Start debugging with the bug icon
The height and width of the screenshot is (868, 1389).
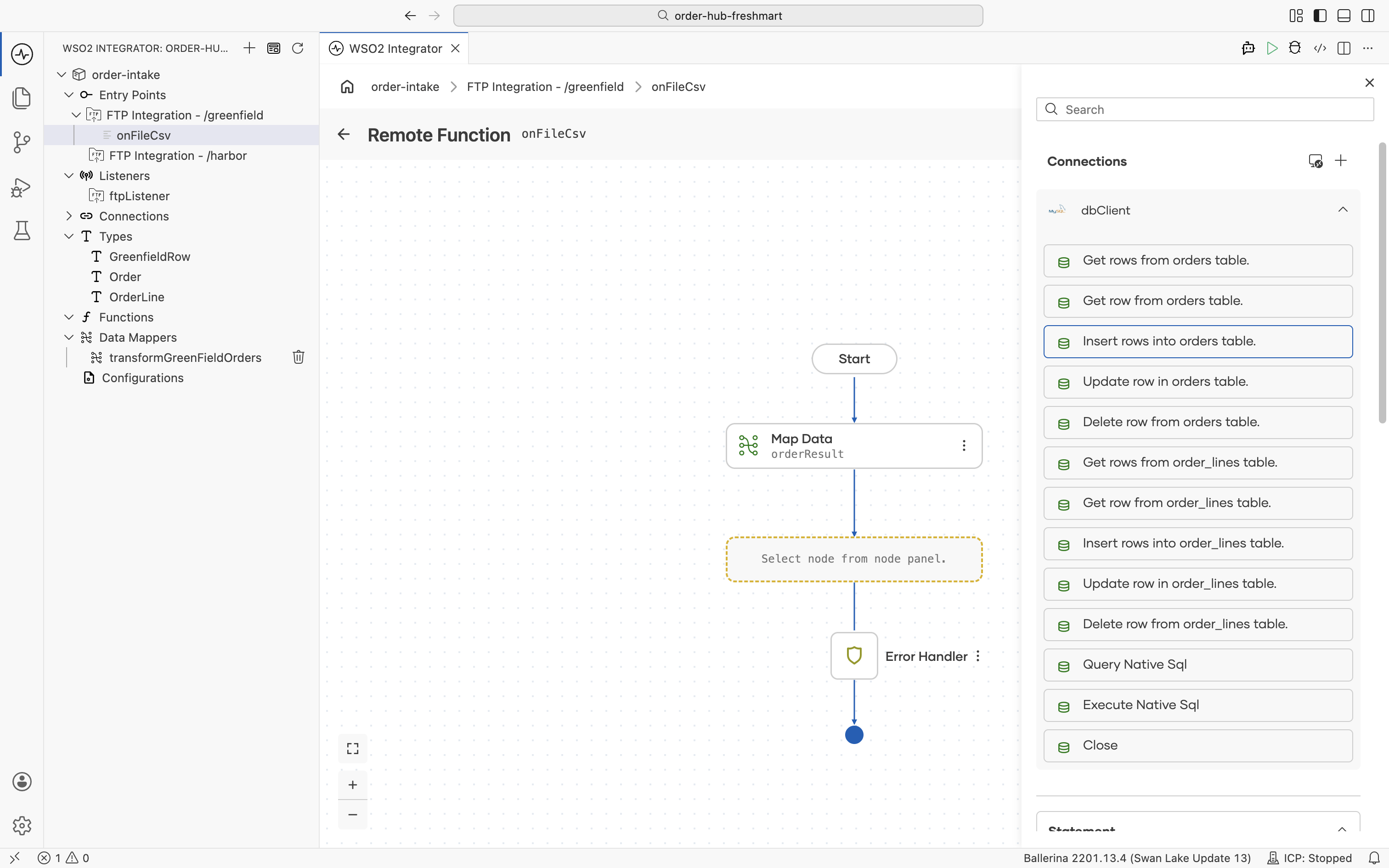click(x=1295, y=48)
